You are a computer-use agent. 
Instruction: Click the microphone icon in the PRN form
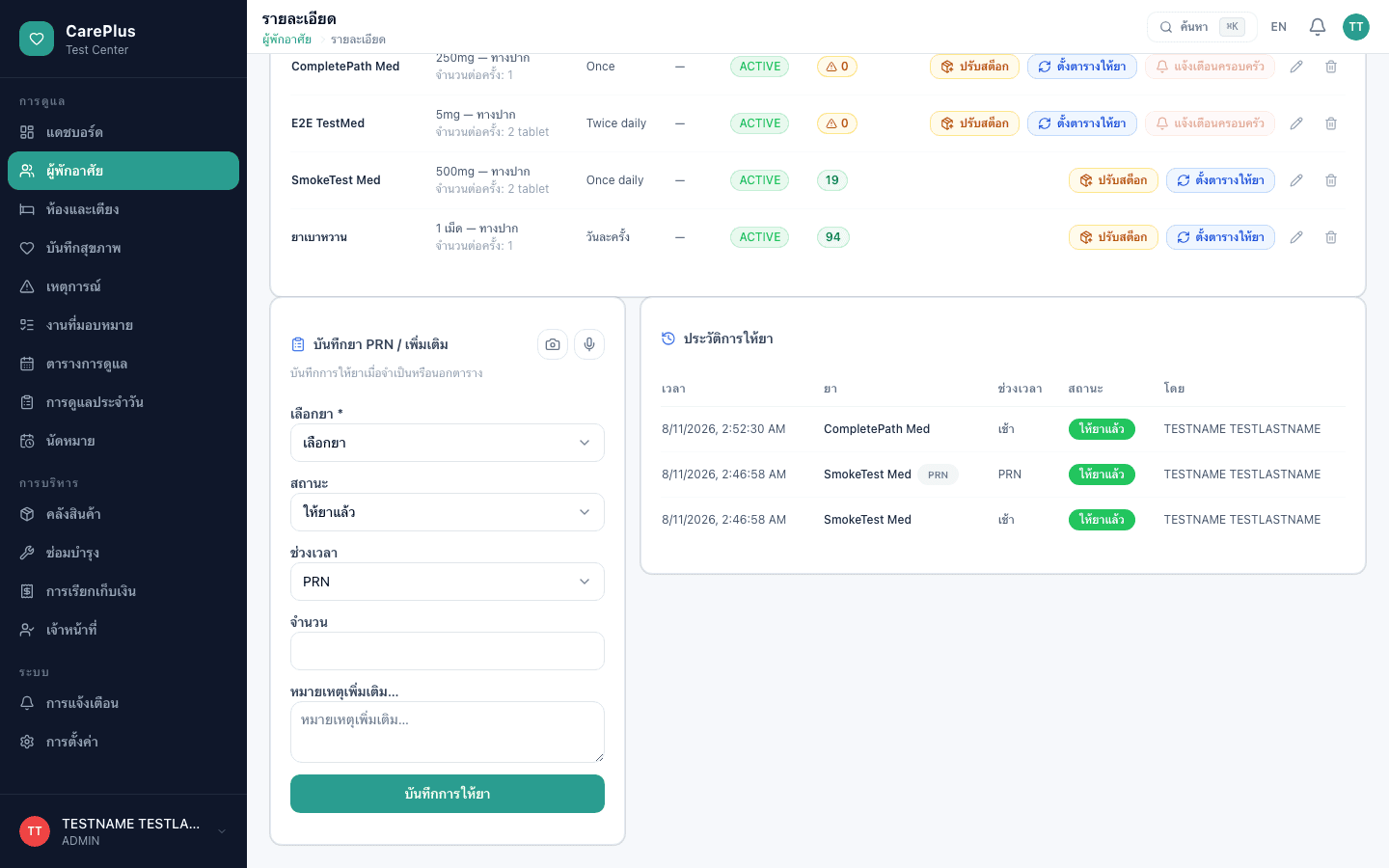point(589,344)
